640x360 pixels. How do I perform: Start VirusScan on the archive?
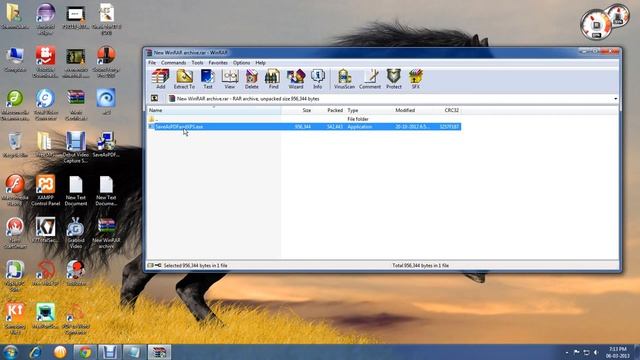click(x=344, y=79)
